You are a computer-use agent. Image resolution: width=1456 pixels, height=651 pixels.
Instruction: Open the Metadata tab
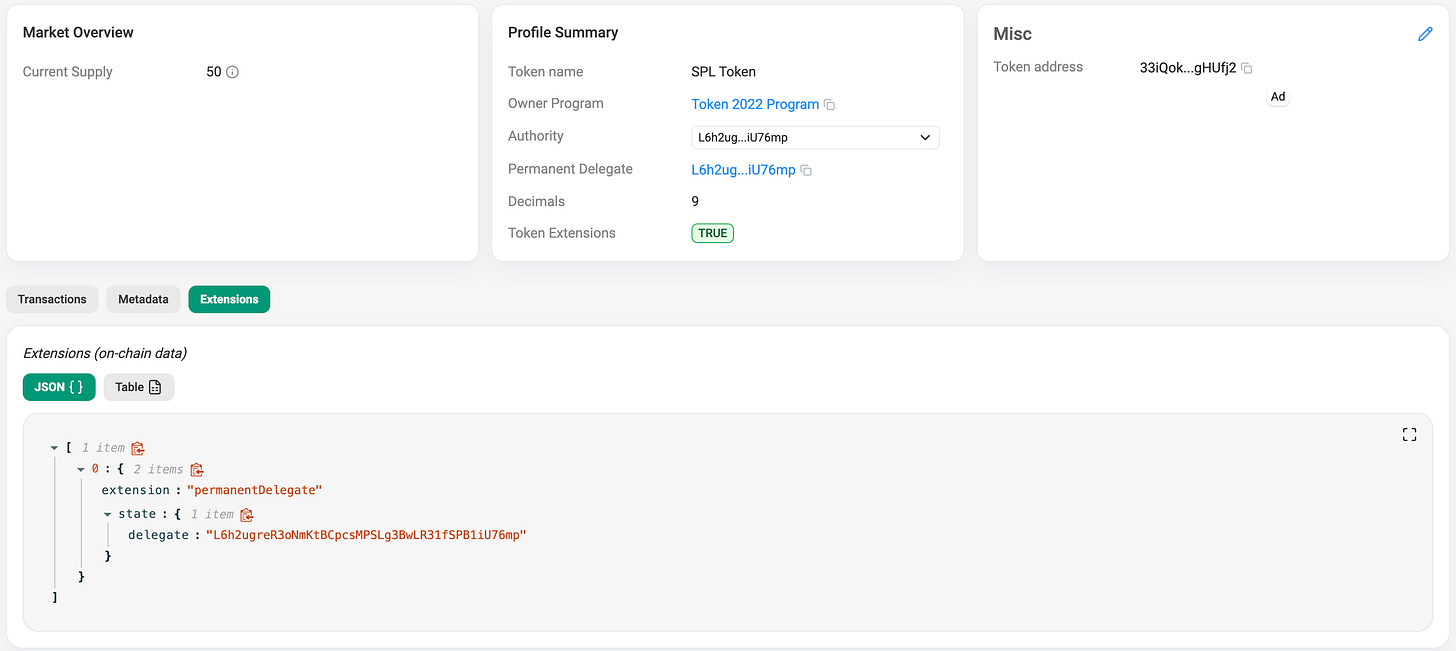(x=143, y=299)
